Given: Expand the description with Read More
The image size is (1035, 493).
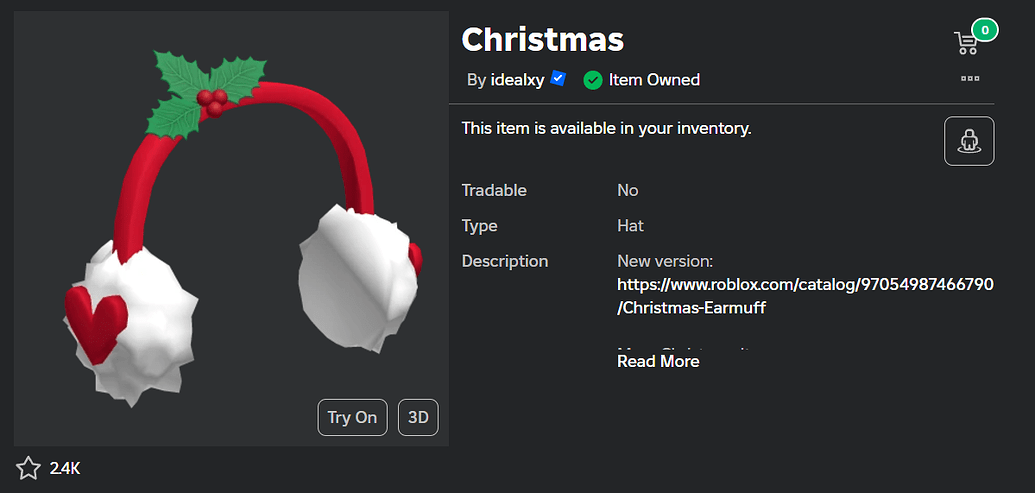Looking at the screenshot, I should click(658, 361).
